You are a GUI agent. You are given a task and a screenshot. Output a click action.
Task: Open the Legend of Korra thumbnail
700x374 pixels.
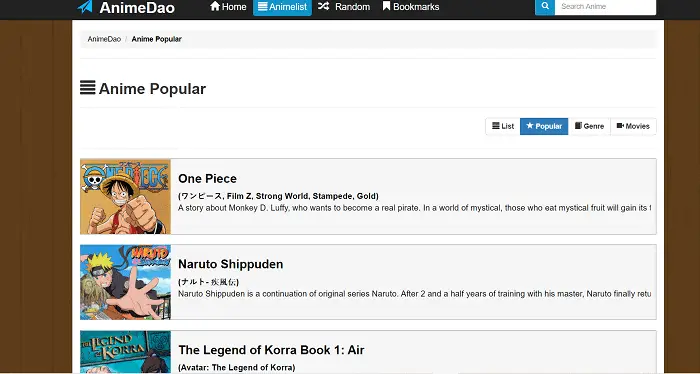pyautogui.click(x=125, y=352)
